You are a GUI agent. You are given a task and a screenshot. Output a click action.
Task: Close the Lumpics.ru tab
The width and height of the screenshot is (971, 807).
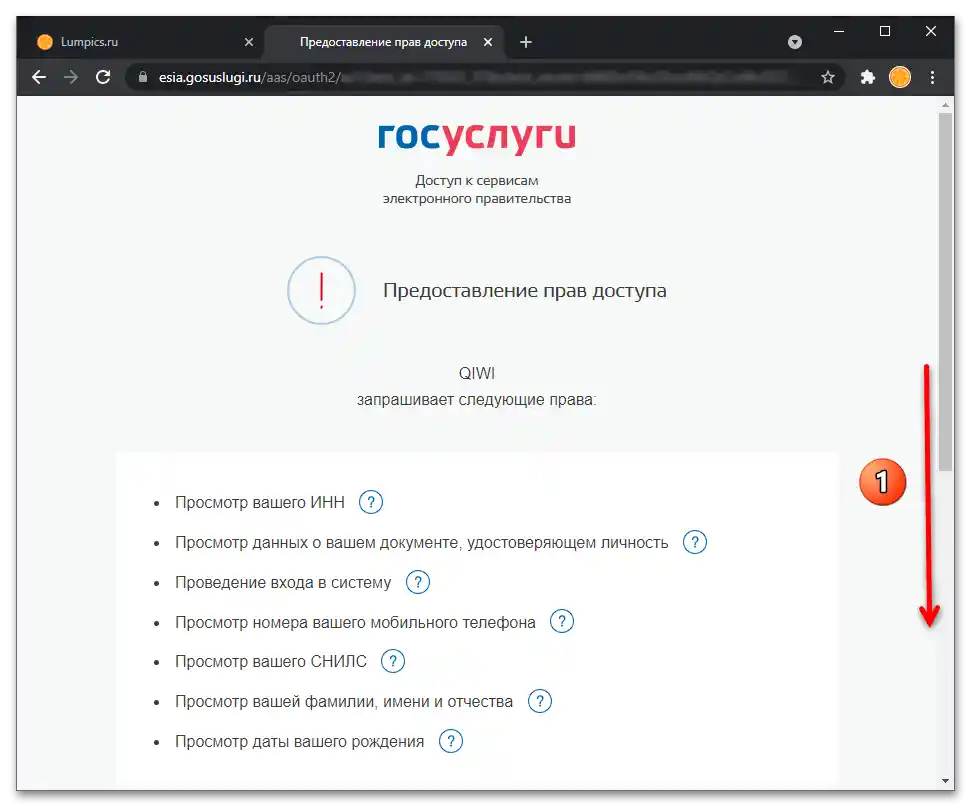249,42
